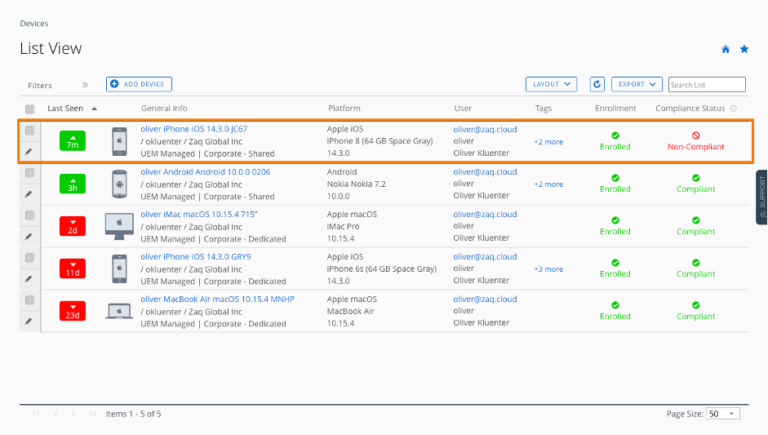
Task: Select checkbox for iMac 715 row
Action: (30, 216)
